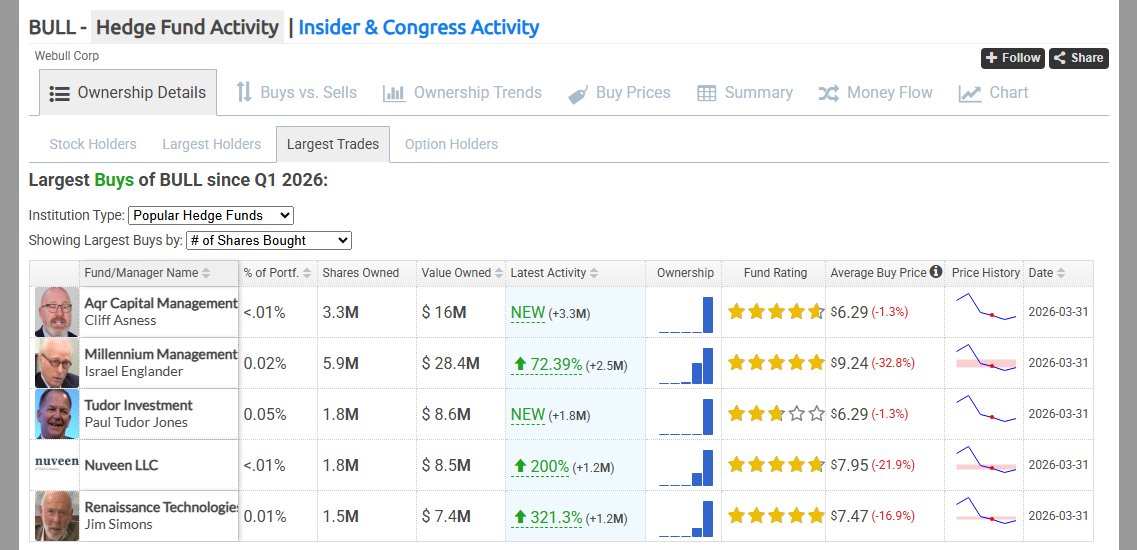This screenshot has height=550, width=1137.
Task: Click Tudor Investment price history sparkline
Action: coord(986,409)
